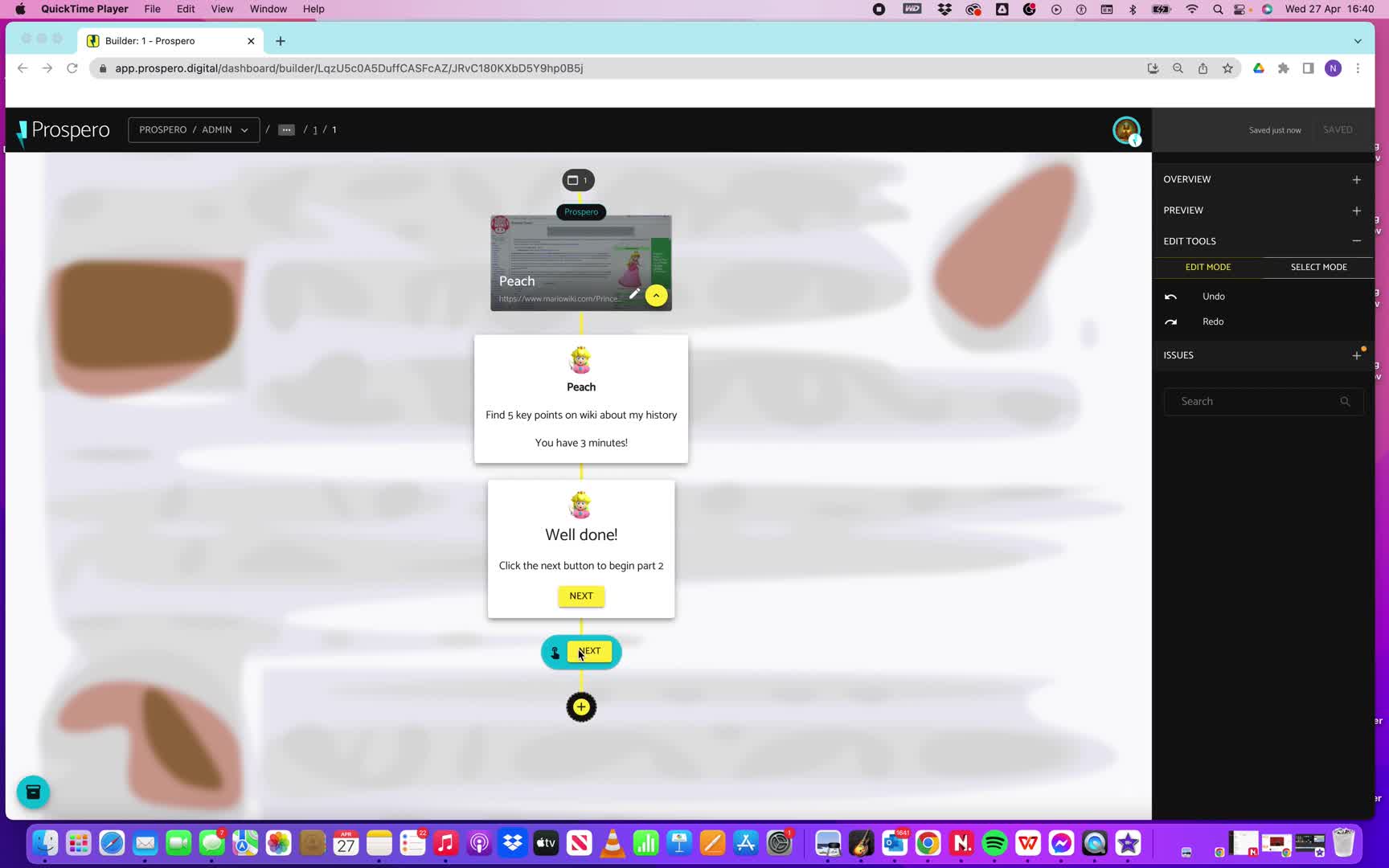Open Google Chrome from the dock
Screen dimensions: 1389x868
tap(928, 843)
